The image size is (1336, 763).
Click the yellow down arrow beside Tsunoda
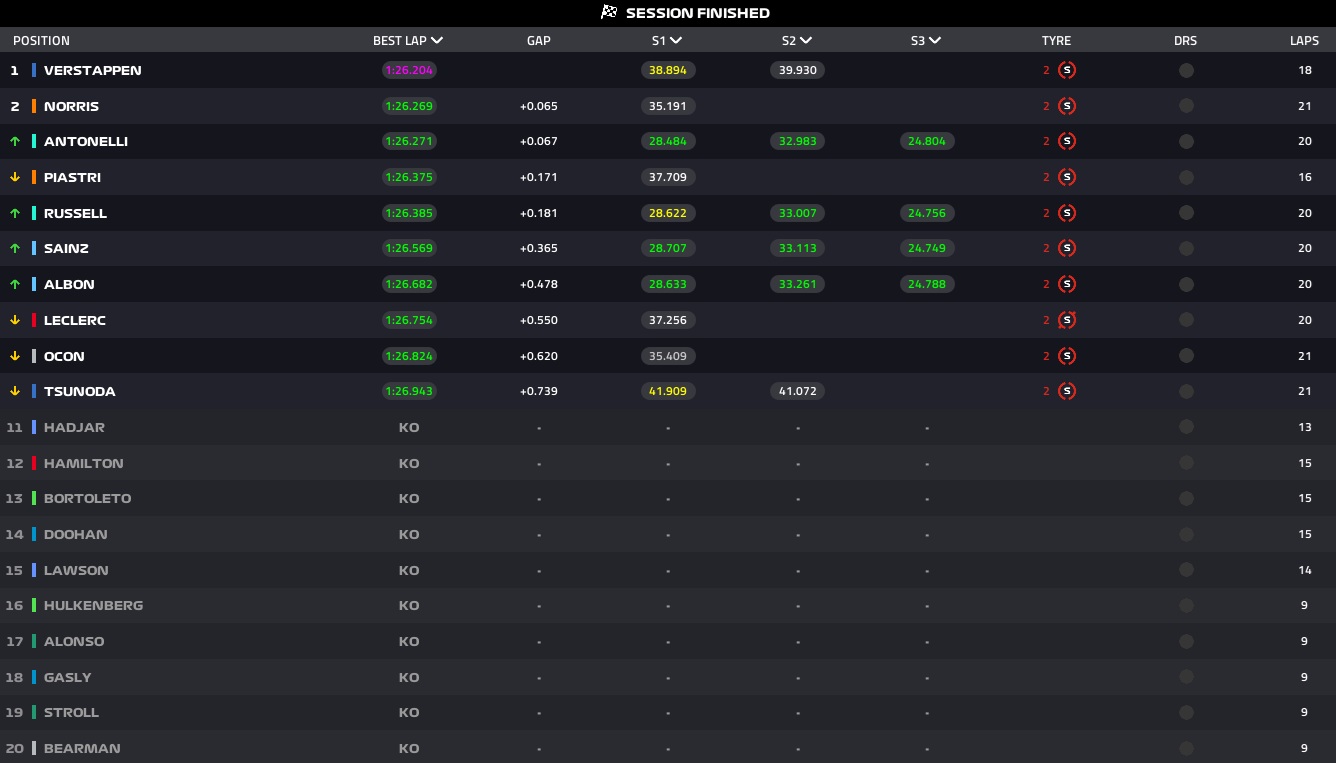click(x=15, y=391)
